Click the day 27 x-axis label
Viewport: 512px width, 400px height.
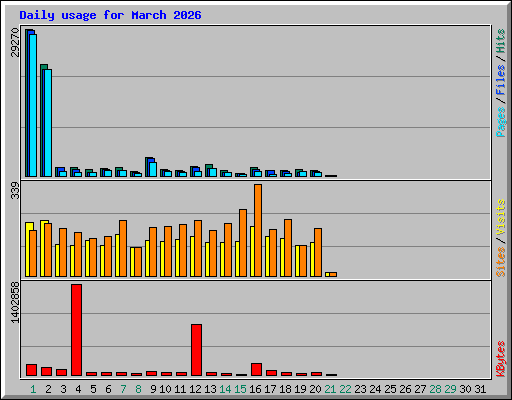point(420,389)
